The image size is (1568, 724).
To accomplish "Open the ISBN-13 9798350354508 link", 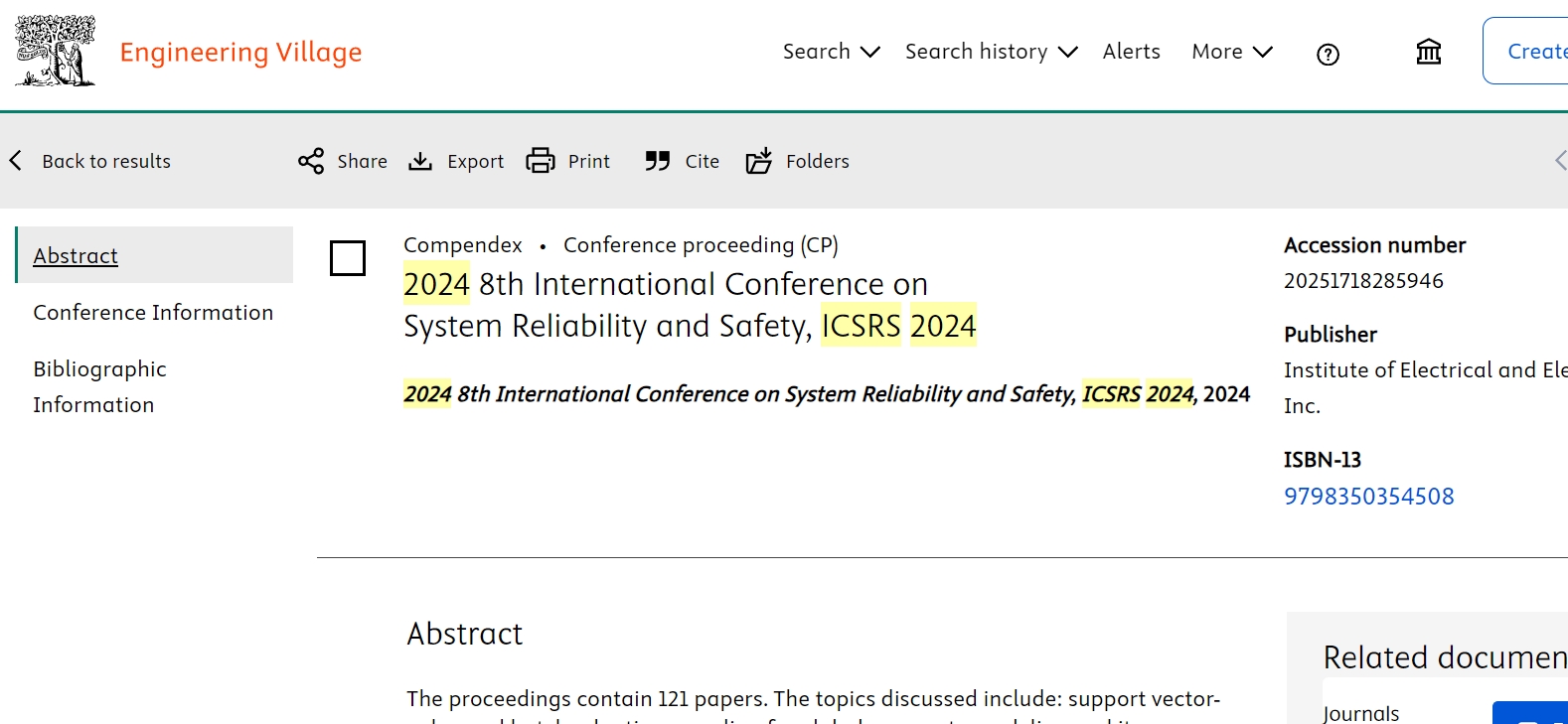I will [1368, 497].
